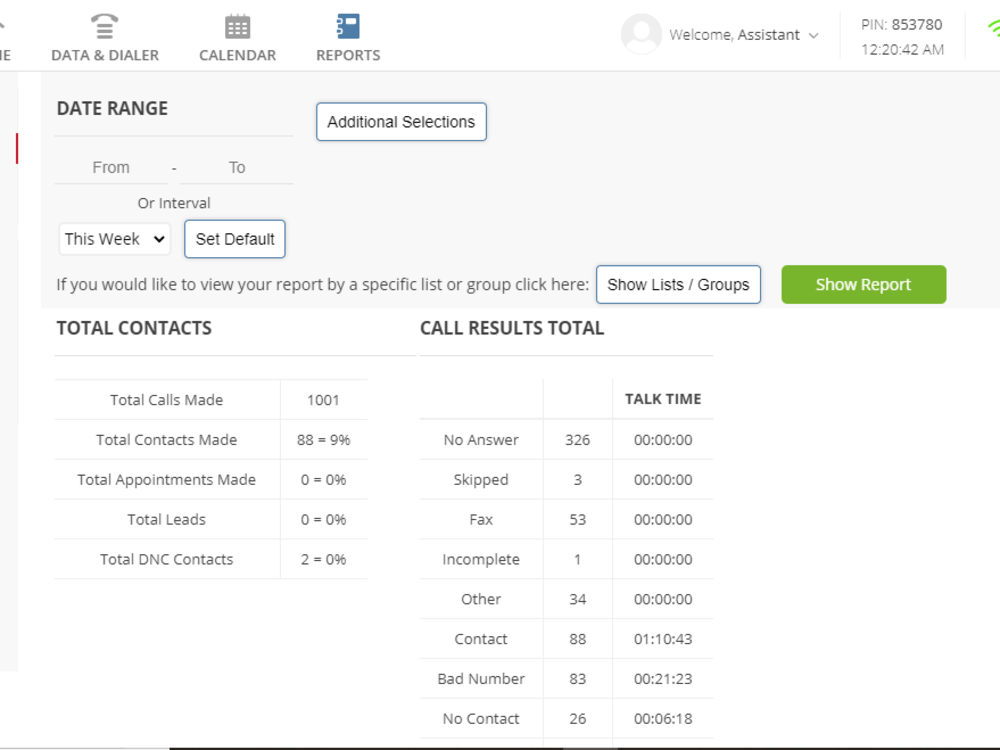The height and width of the screenshot is (750, 1000).
Task: Click the TALK TIME column header
Action: [x=663, y=399]
